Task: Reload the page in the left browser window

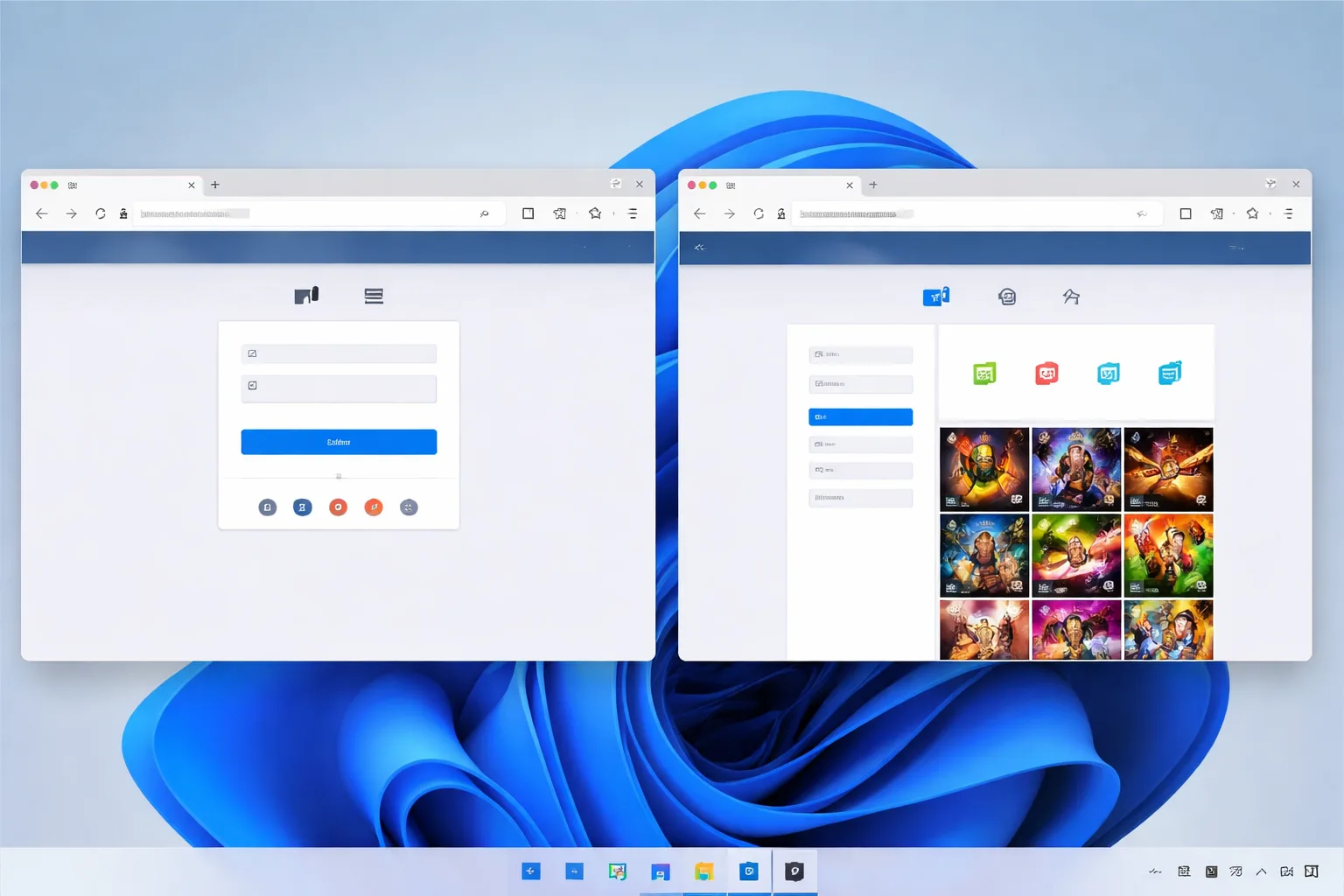Action: 101,213
